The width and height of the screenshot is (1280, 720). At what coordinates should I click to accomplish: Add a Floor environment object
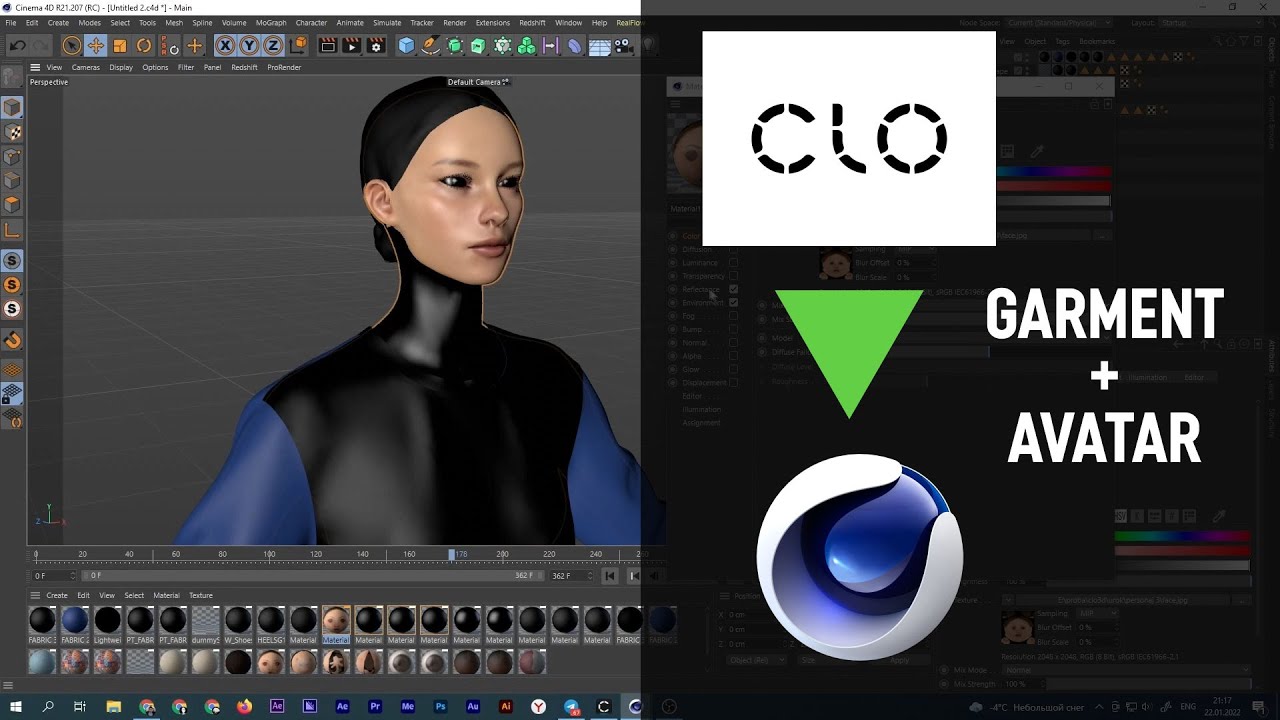coord(600,45)
